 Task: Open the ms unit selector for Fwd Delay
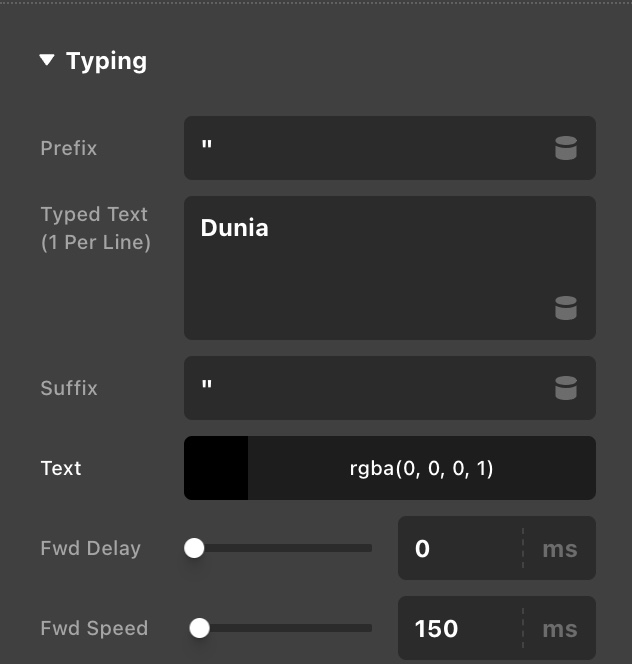coord(560,548)
